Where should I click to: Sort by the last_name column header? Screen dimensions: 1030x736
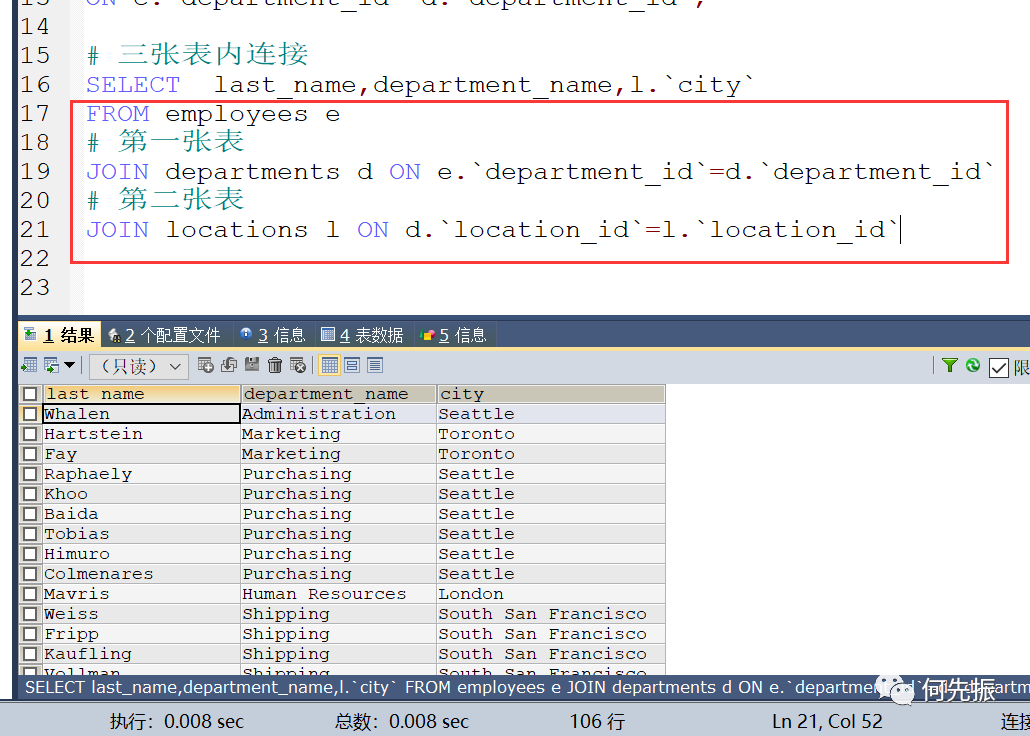(x=141, y=394)
